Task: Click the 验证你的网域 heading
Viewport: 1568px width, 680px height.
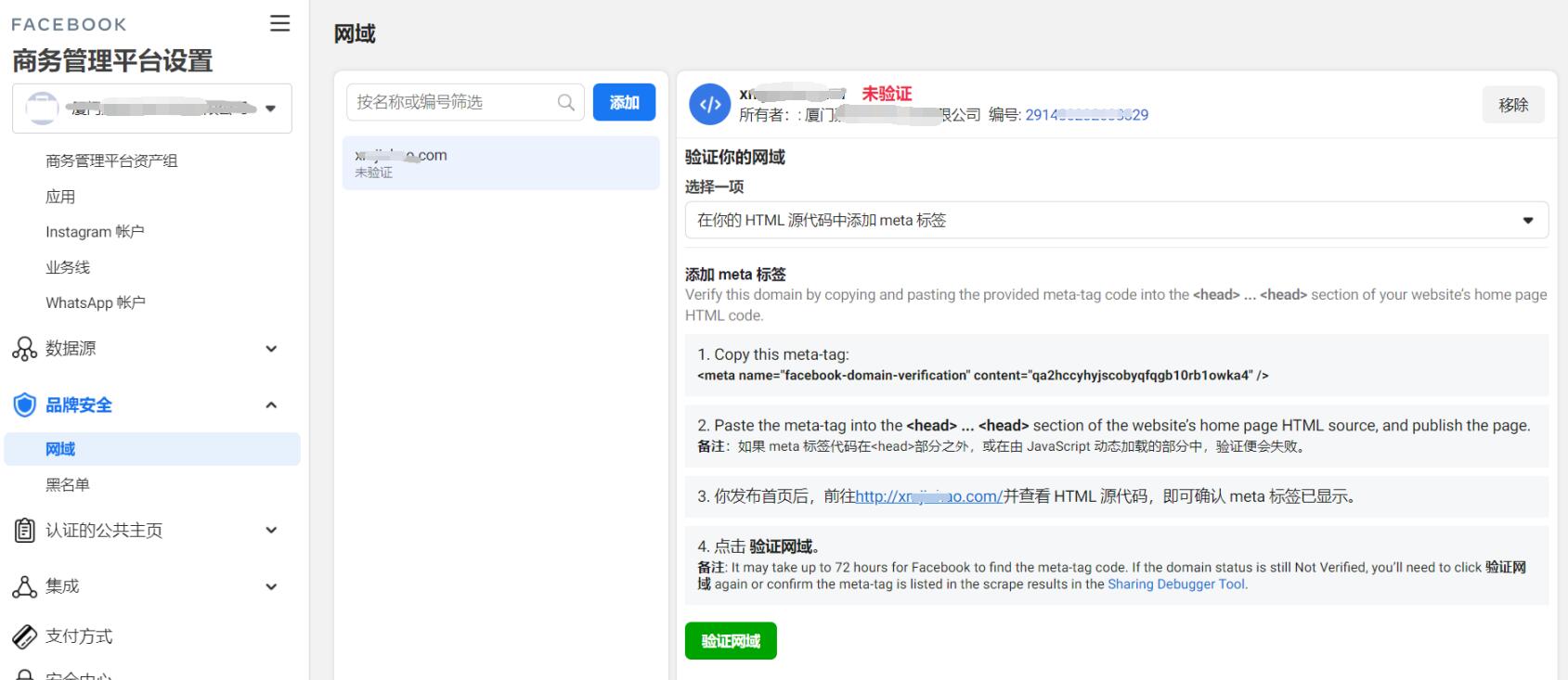Action: (735, 158)
